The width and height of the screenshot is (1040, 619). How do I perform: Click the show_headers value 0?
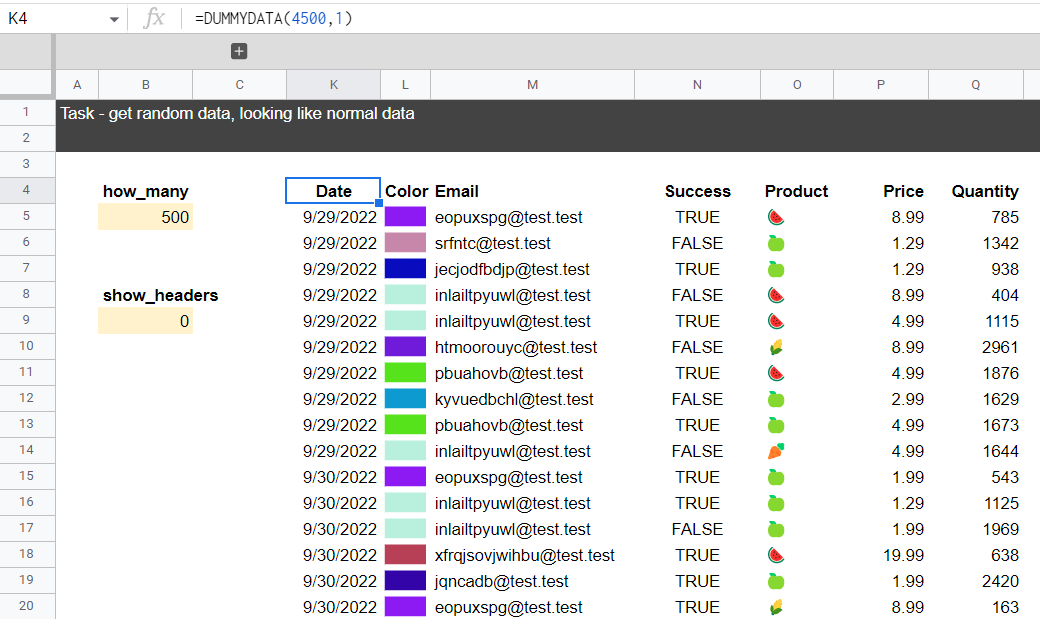[x=145, y=321]
